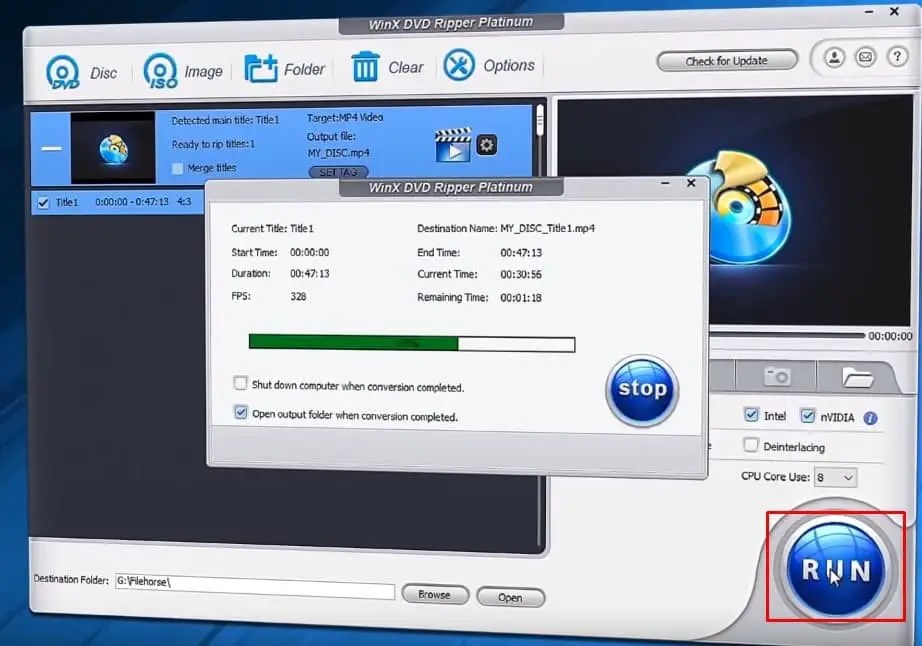Screen dimensions: 922x646
Task: Add a DVD Folder source
Action: point(284,69)
